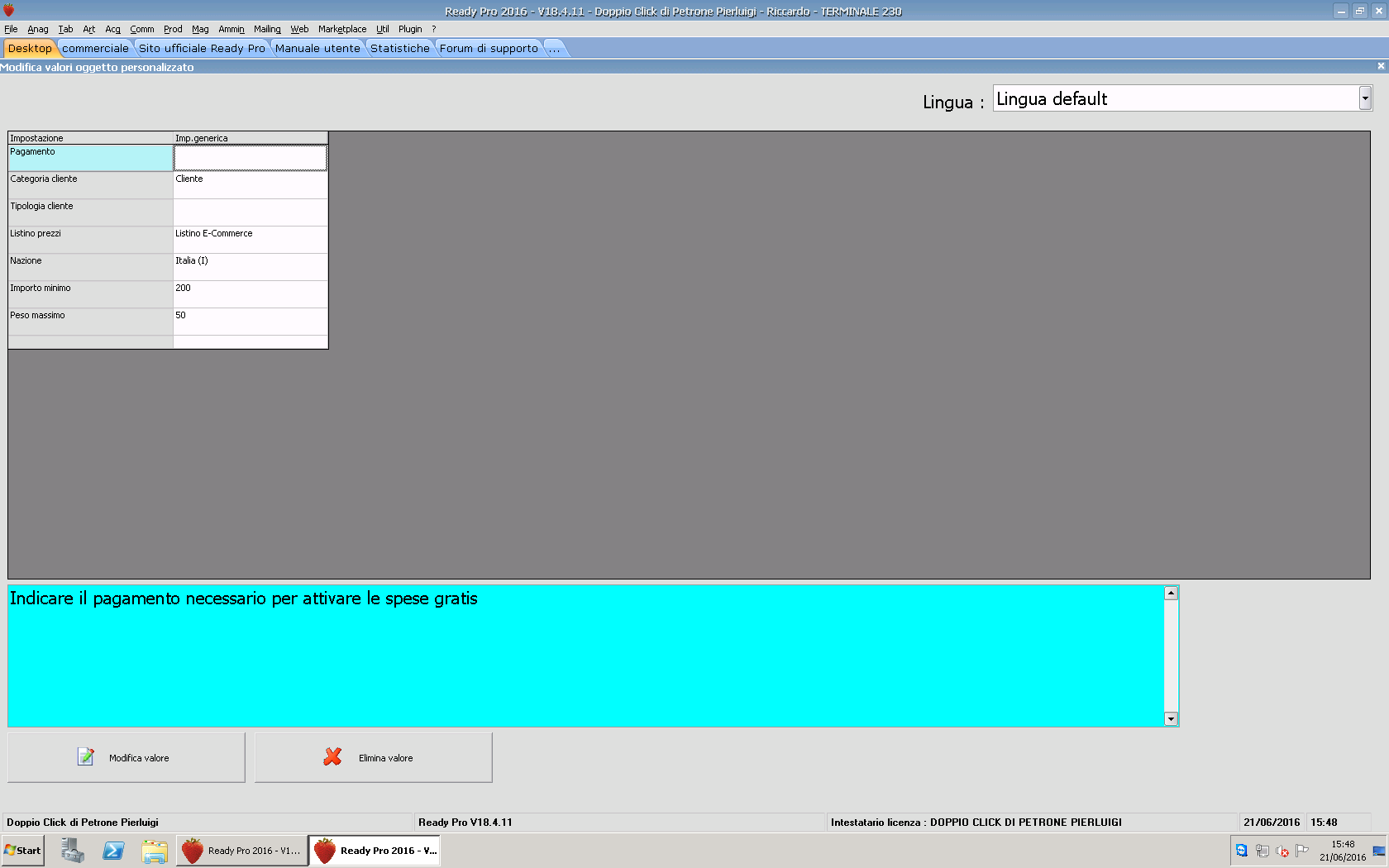The width and height of the screenshot is (1389, 868).
Task: Click the 200 value cell
Action: click(x=251, y=294)
